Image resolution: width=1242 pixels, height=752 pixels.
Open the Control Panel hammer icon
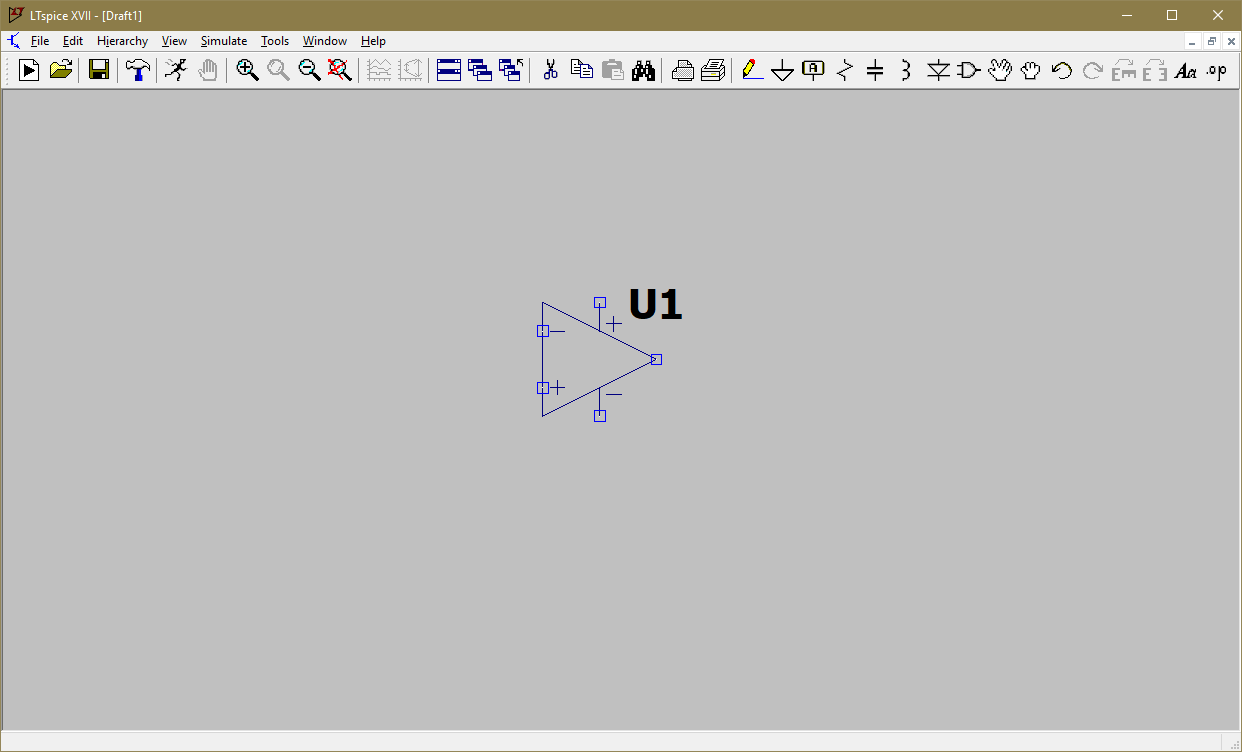coord(138,70)
